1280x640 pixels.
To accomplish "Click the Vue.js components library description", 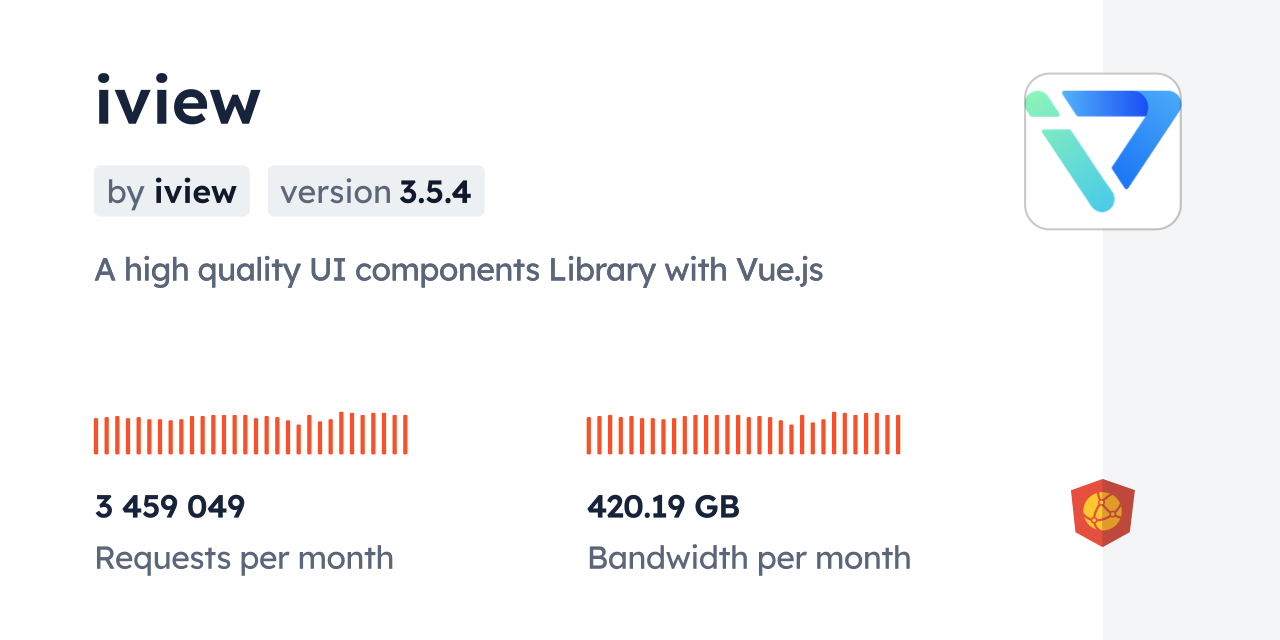I will tap(459, 270).
